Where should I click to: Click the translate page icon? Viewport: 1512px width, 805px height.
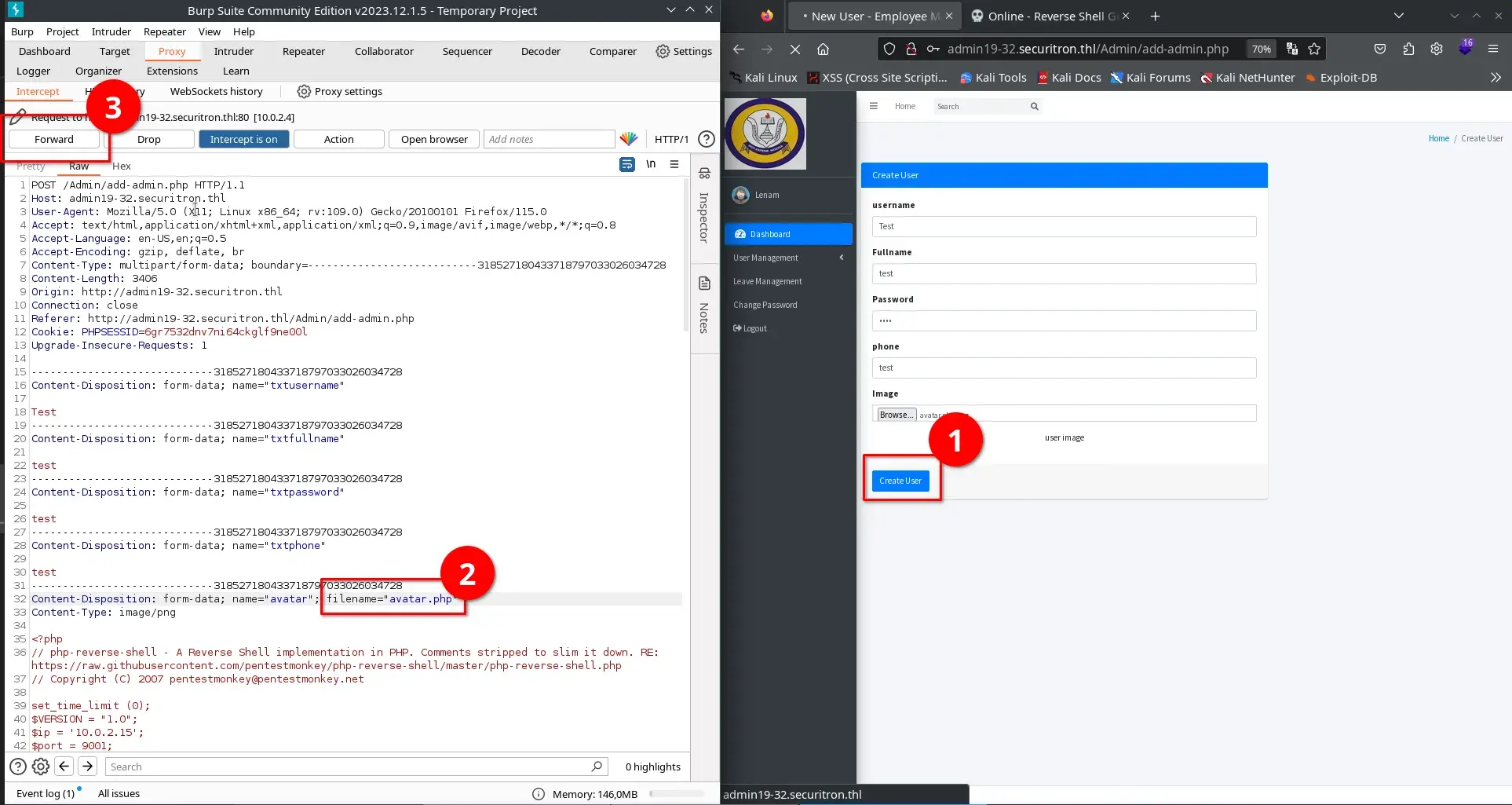tap(1291, 49)
